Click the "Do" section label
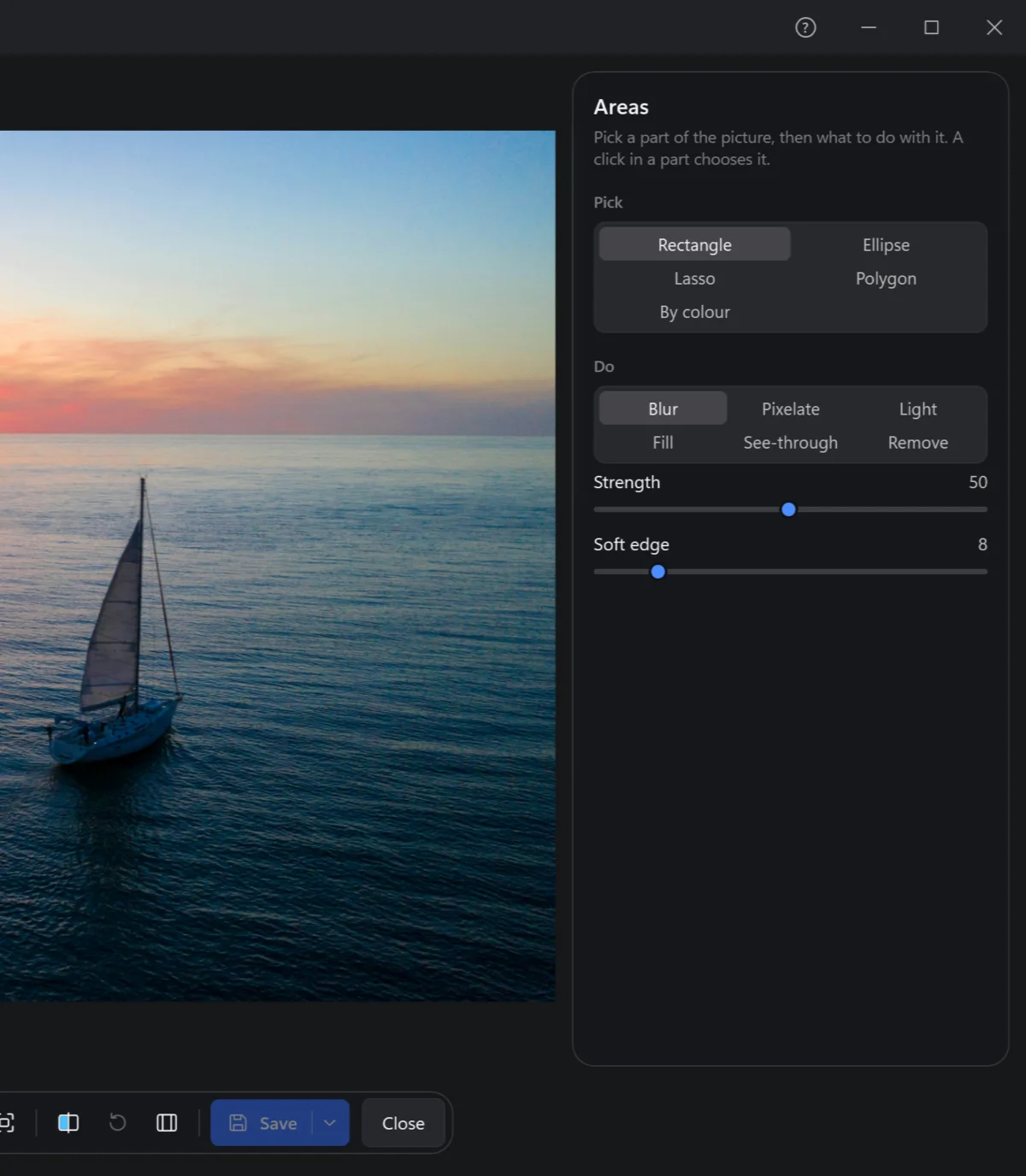The image size is (1026, 1176). [604, 367]
